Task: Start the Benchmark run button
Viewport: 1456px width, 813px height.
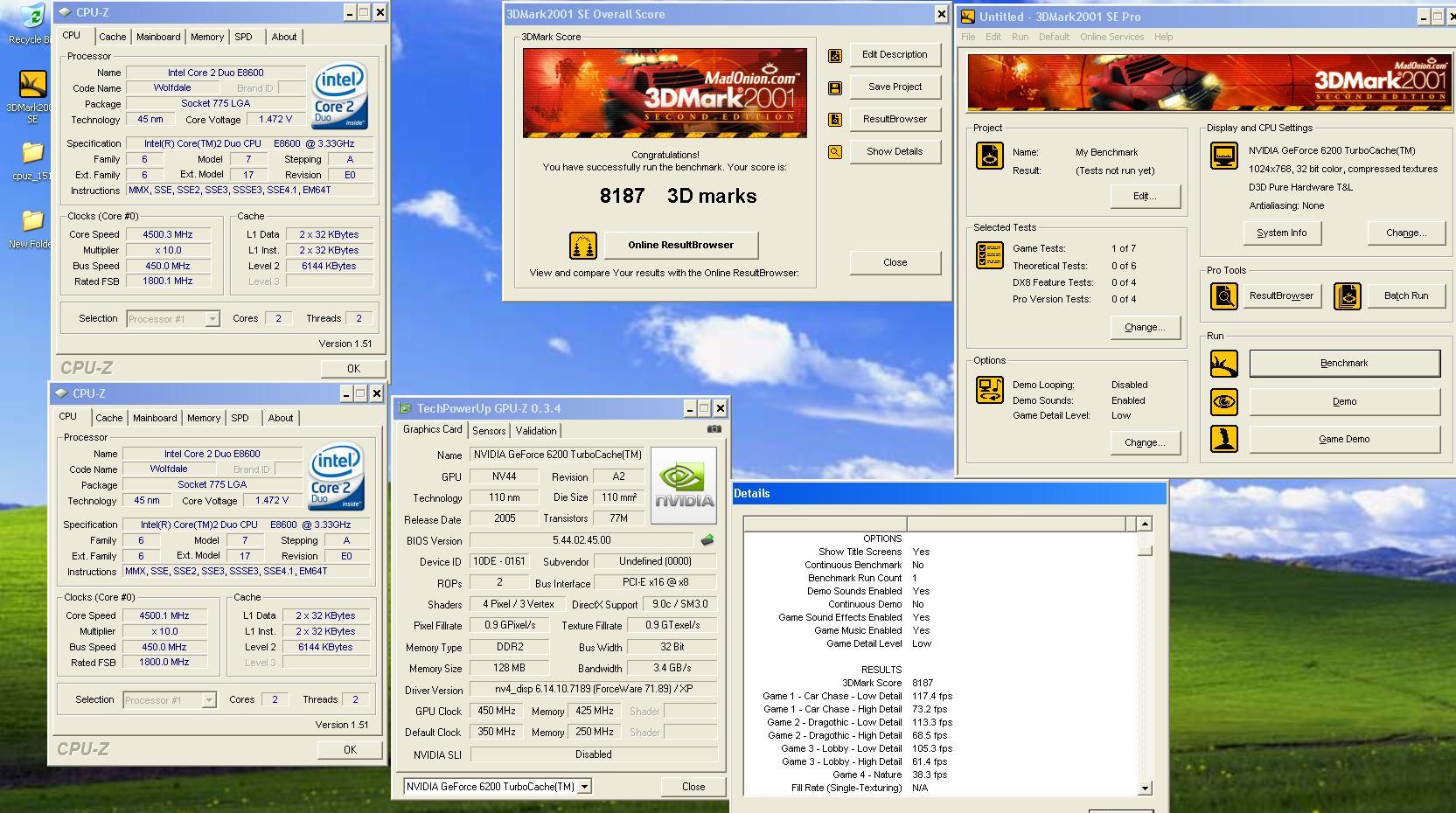Action: coord(1344,363)
